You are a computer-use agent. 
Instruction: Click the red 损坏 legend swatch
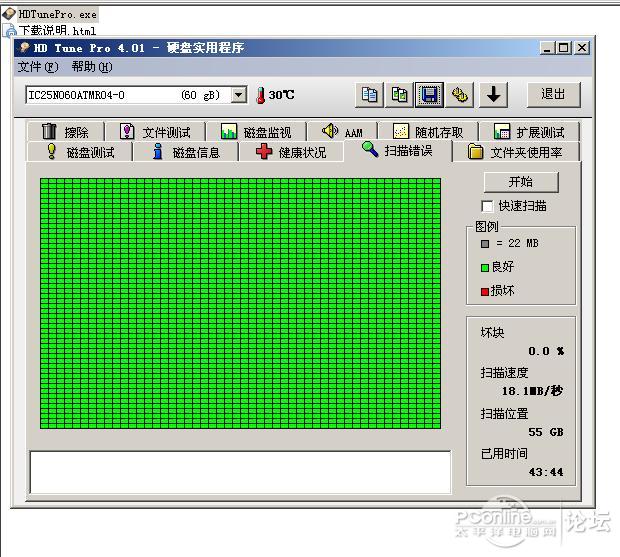click(485, 292)
